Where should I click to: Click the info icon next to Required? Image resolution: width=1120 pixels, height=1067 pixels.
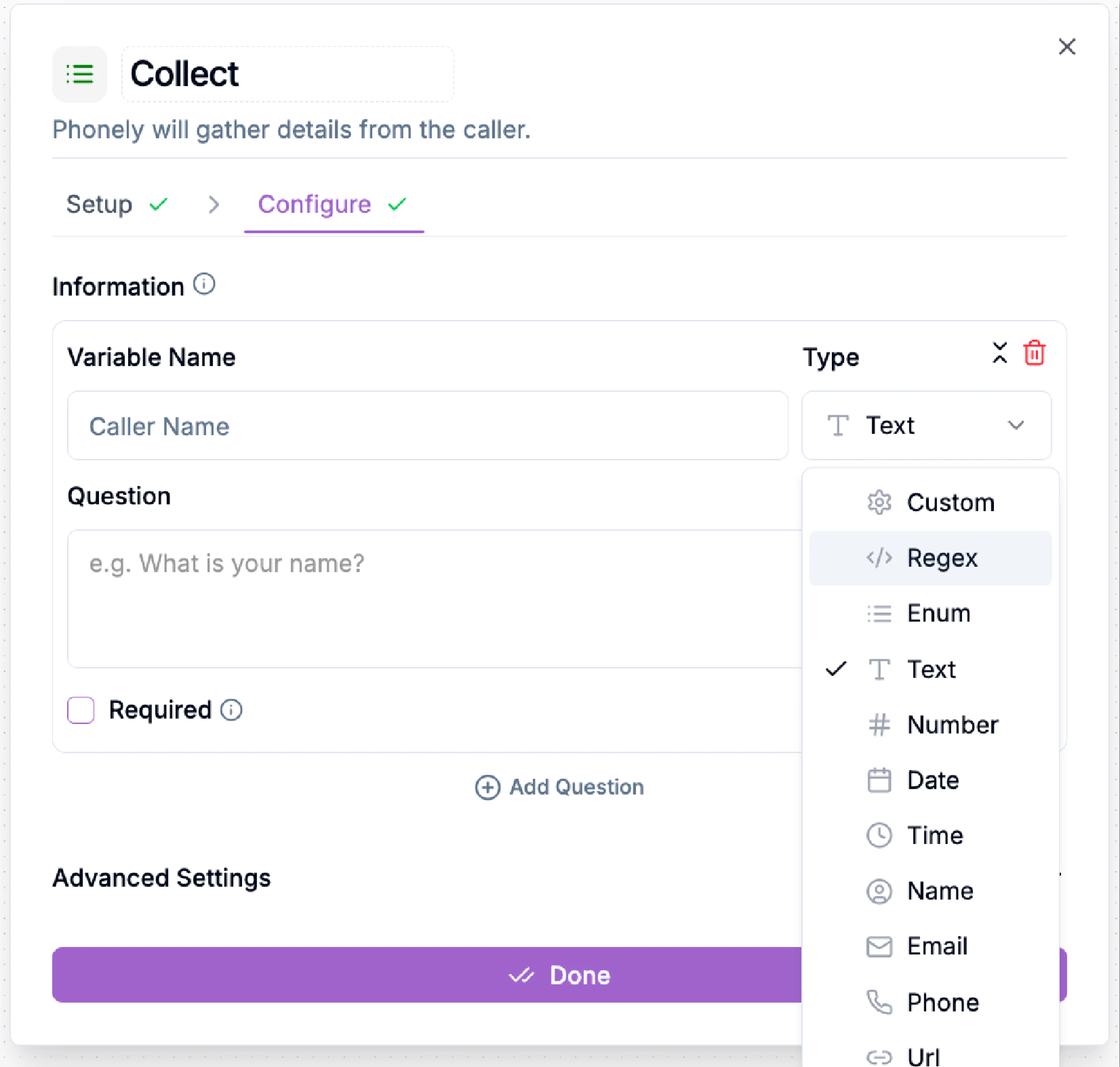231,710
